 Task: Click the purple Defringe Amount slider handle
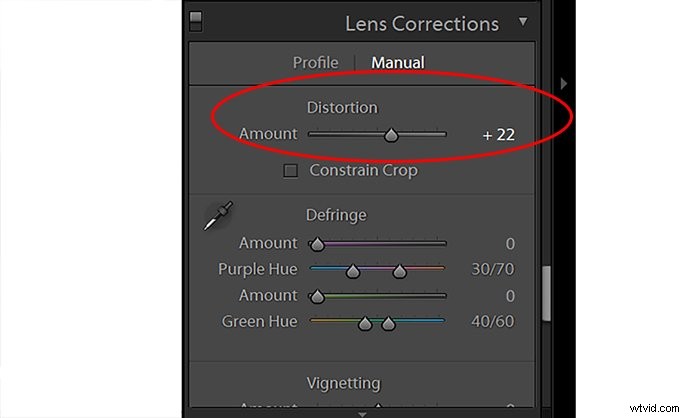pos(317,244)
